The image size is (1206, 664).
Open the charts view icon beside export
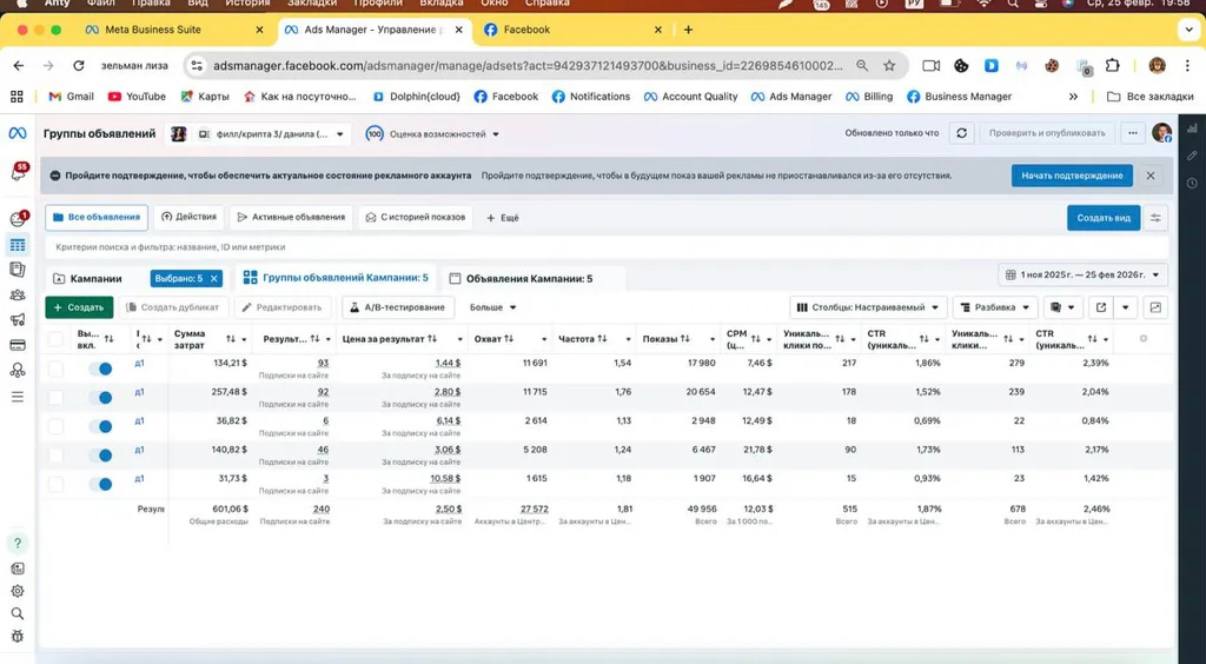tap(1156, 308)
